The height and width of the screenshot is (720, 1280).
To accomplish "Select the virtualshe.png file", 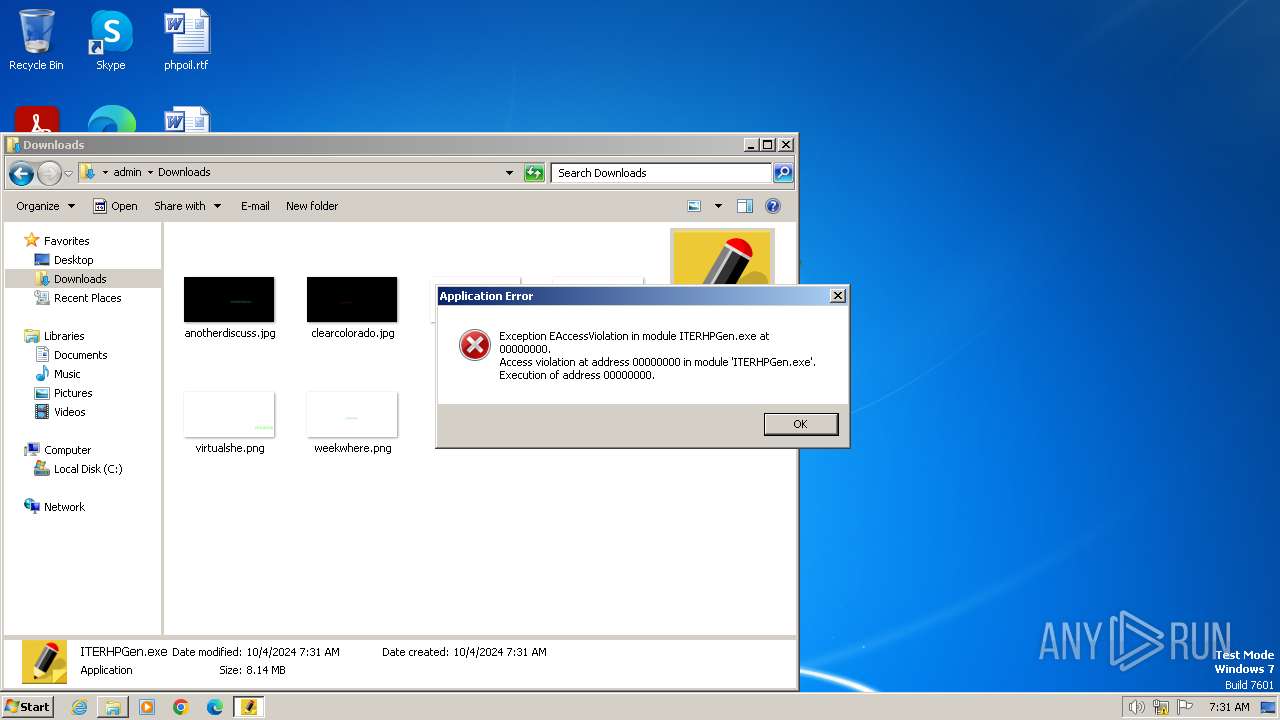I will pos(229,422).
